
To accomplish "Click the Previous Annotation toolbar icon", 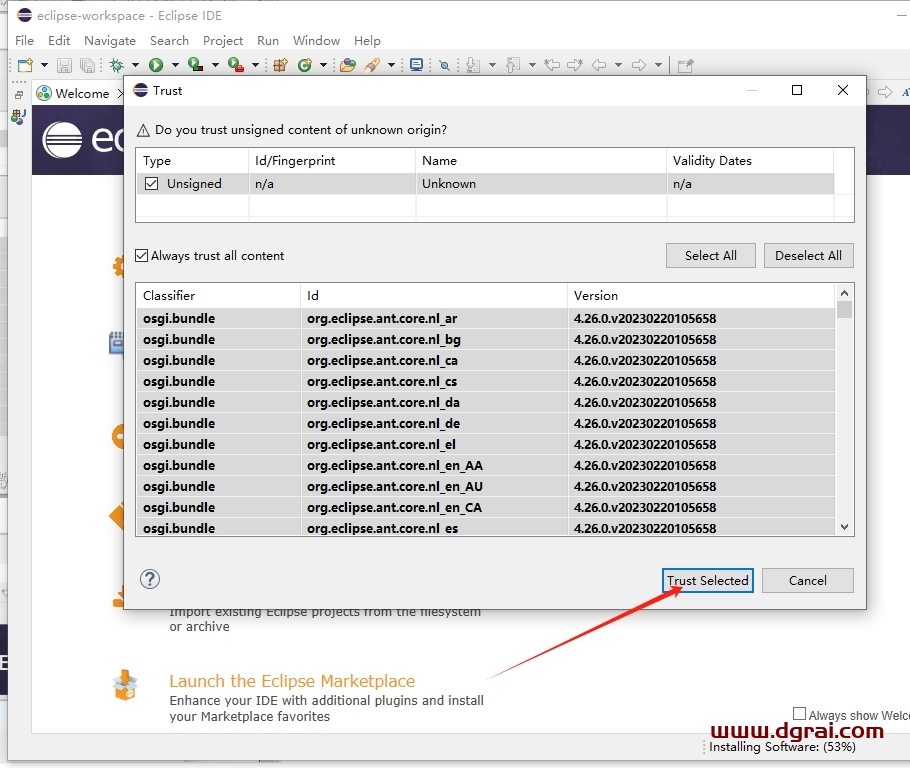I will (x=512, y=65).
